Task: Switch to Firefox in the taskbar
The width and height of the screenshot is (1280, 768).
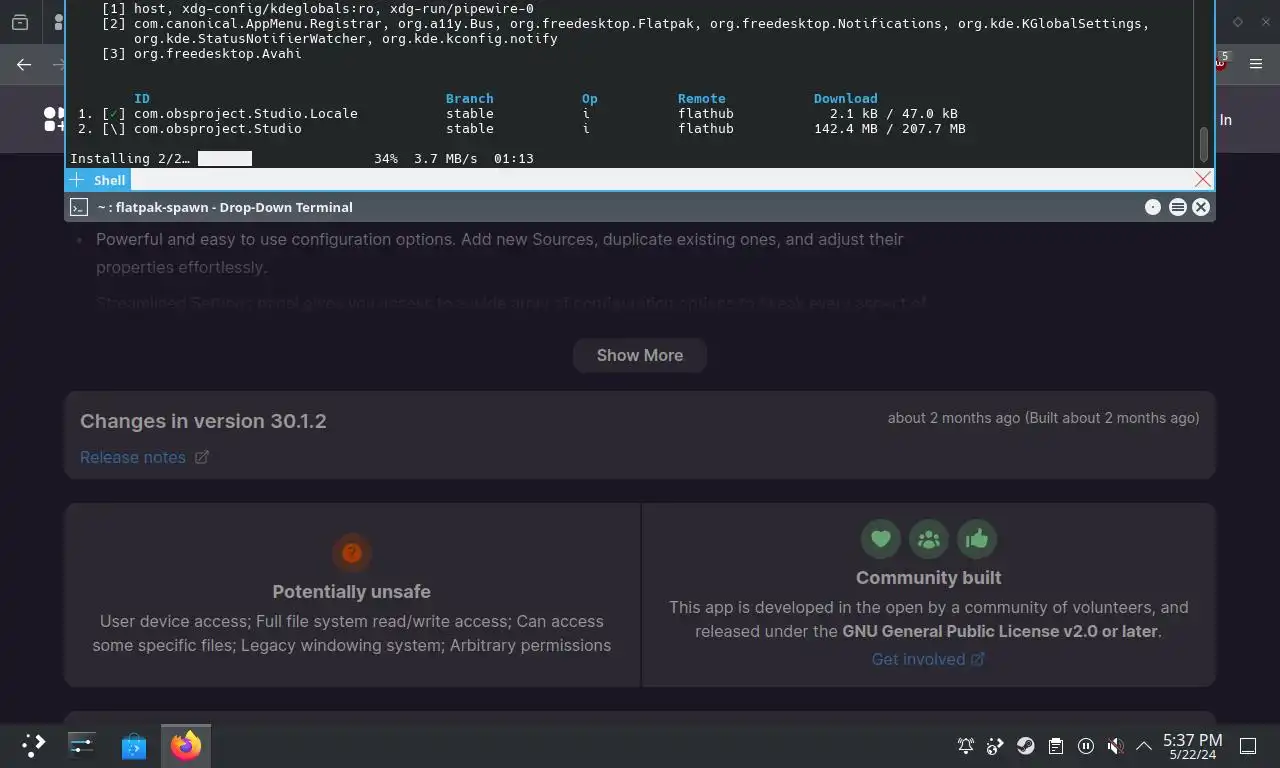Action: (186, 745)
